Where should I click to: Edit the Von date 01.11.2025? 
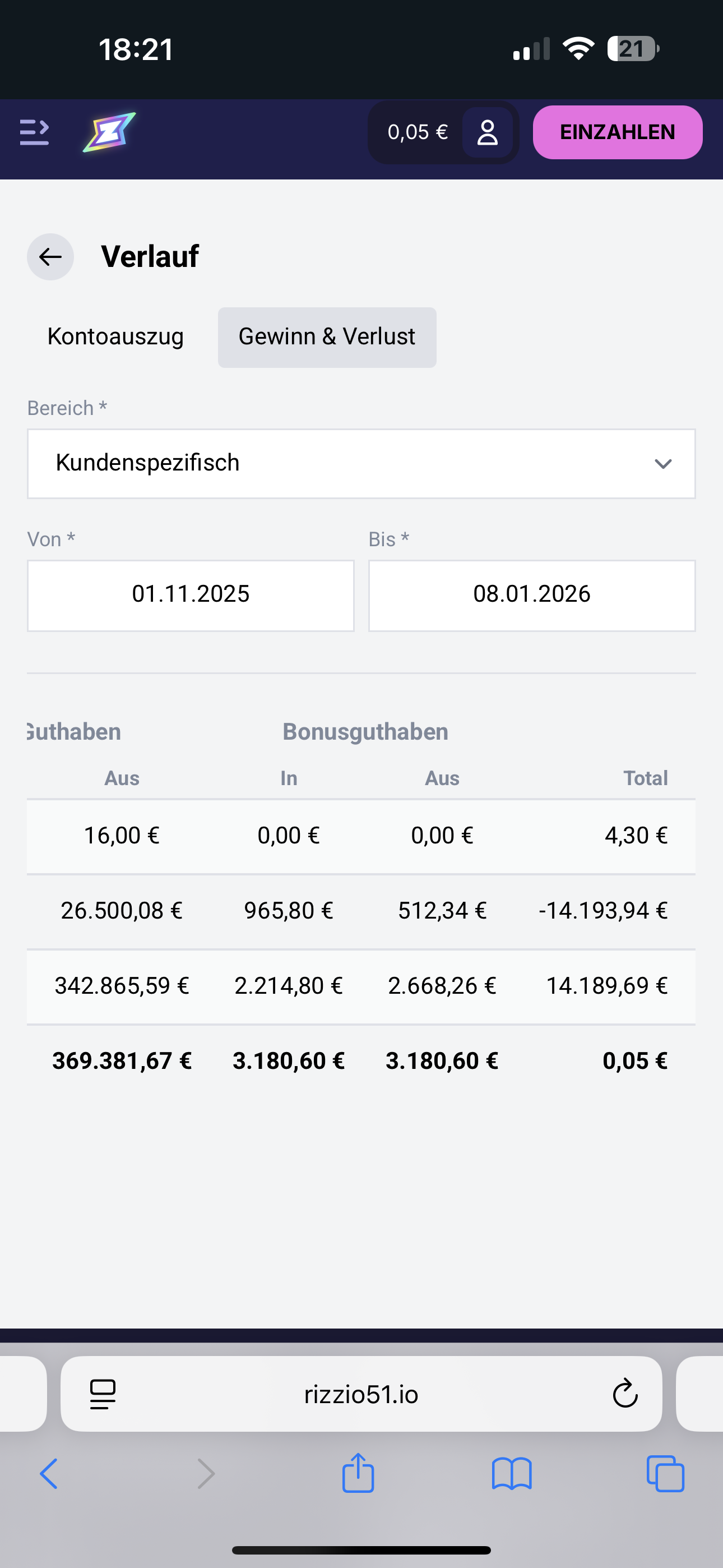pos(191,594)
